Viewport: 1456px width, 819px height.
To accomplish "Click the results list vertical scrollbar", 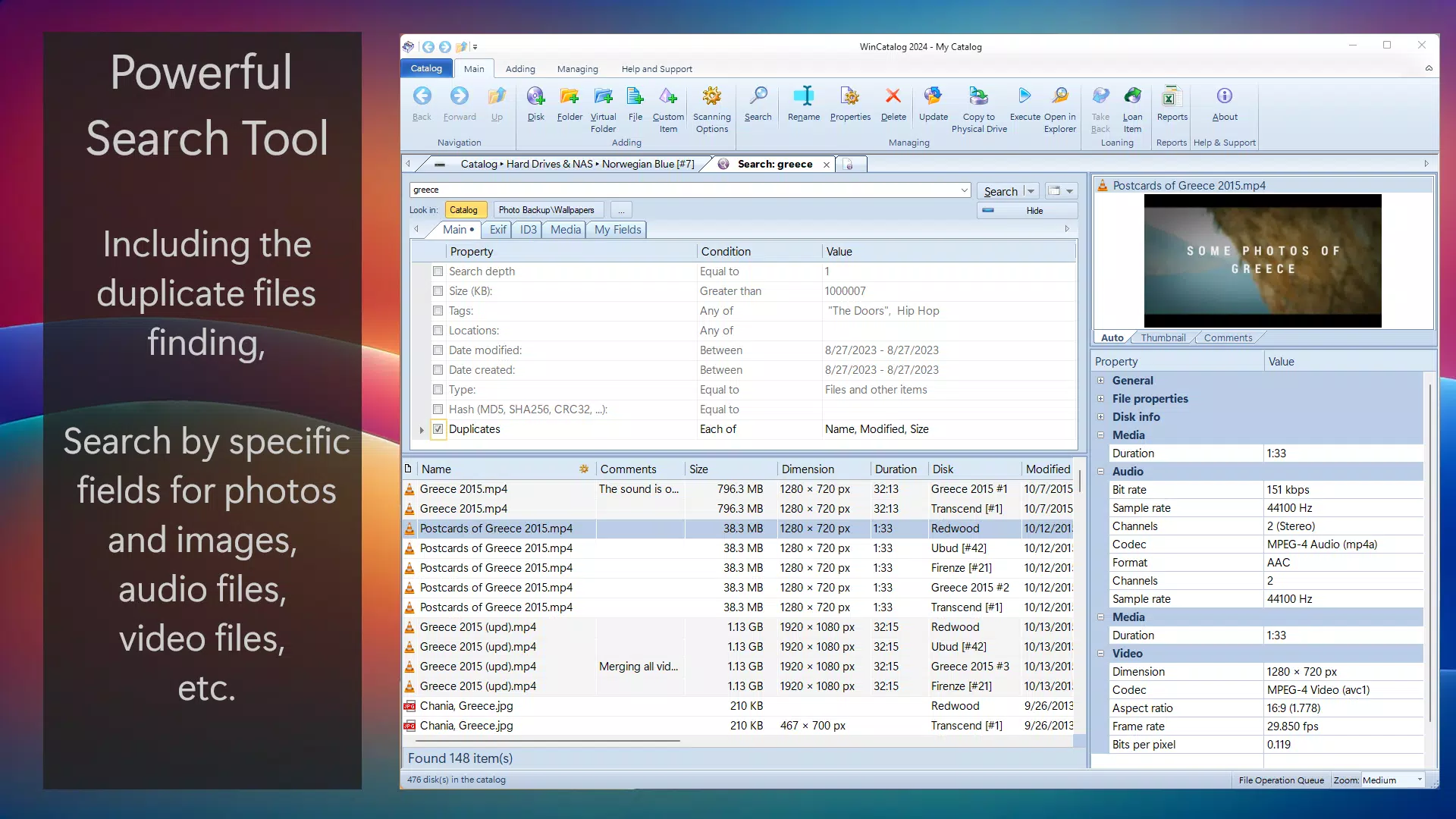I will pos(1080,482).
